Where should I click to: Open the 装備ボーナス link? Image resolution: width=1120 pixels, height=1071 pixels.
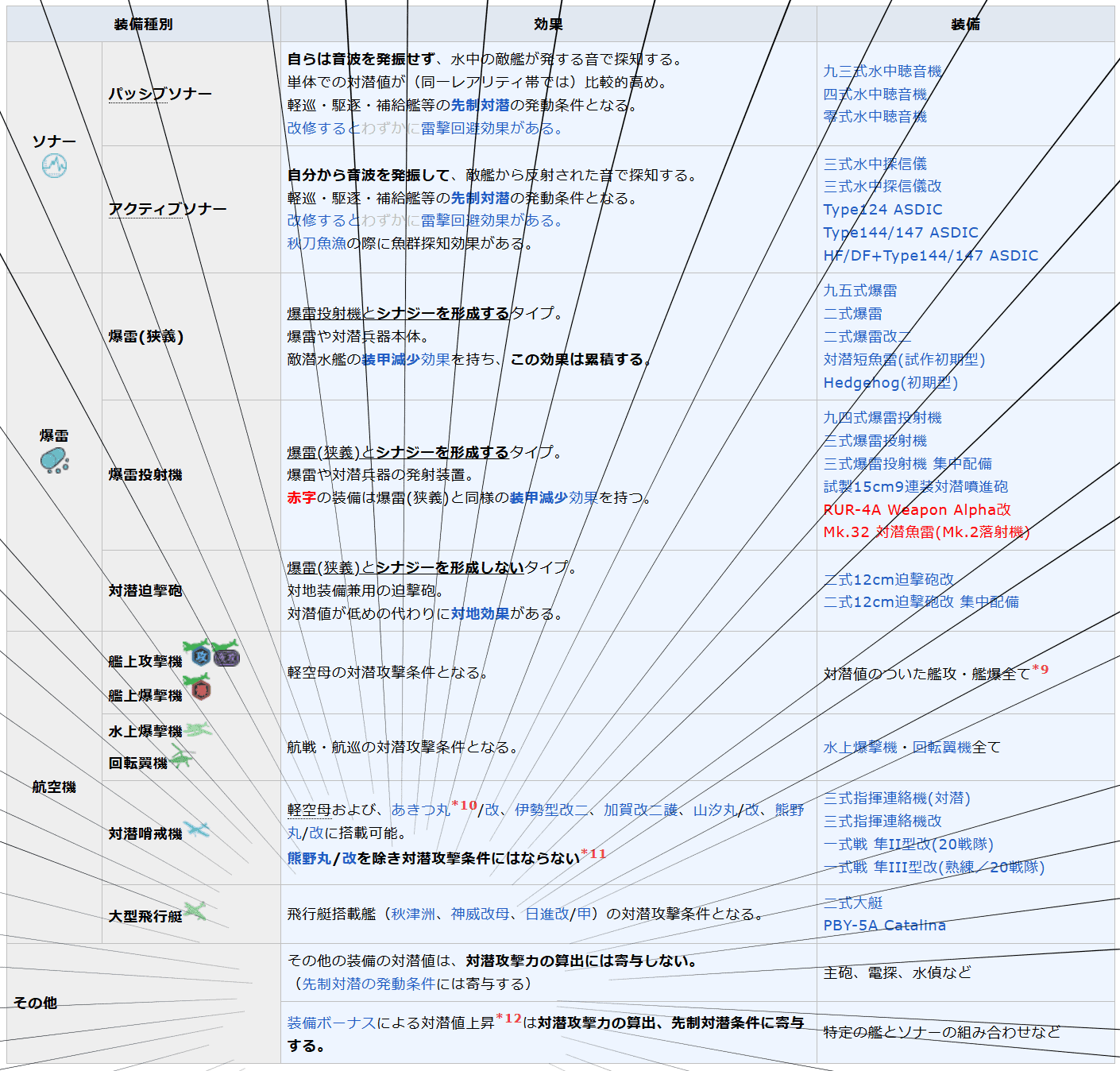(331, 1023)
